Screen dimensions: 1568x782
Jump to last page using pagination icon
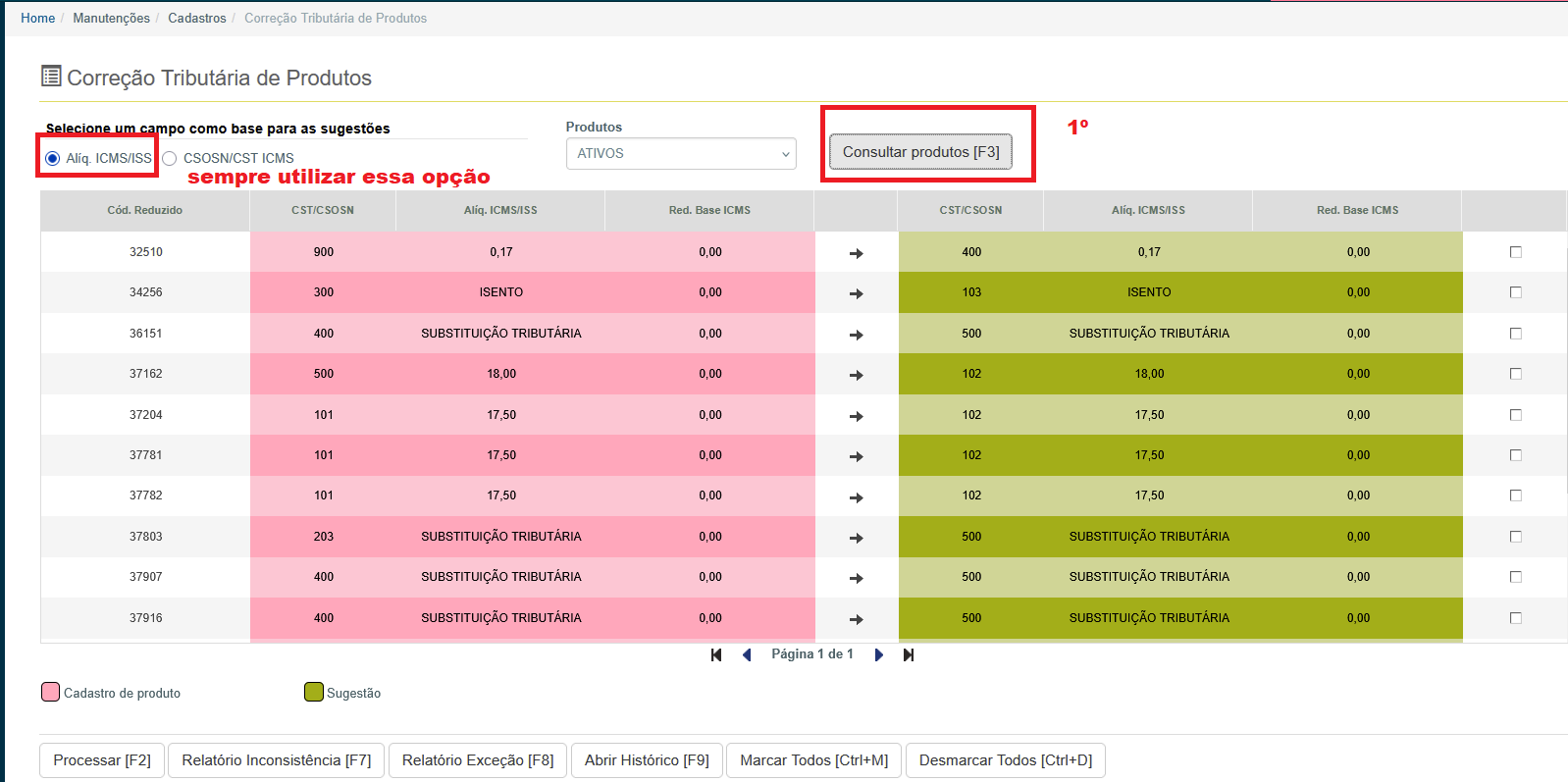(909, 654)
